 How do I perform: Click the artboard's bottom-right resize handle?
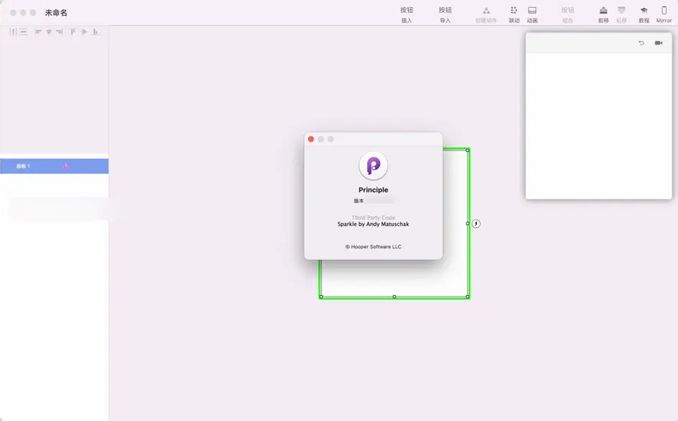point(467,297)
